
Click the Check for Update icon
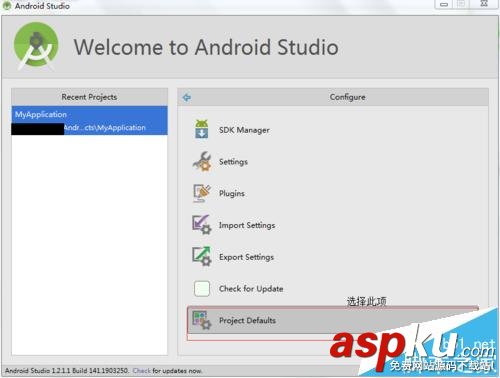[x=202, y=288]
